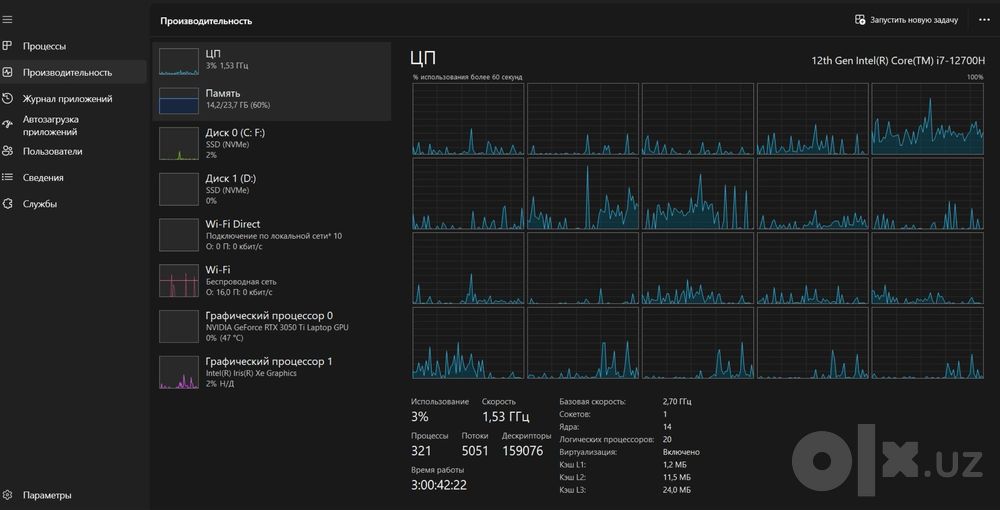Image resolution: width=1000 pixels, height=510 pixels.
Task: Click the Логических процессоров 20 value
Action: (667, 439)
